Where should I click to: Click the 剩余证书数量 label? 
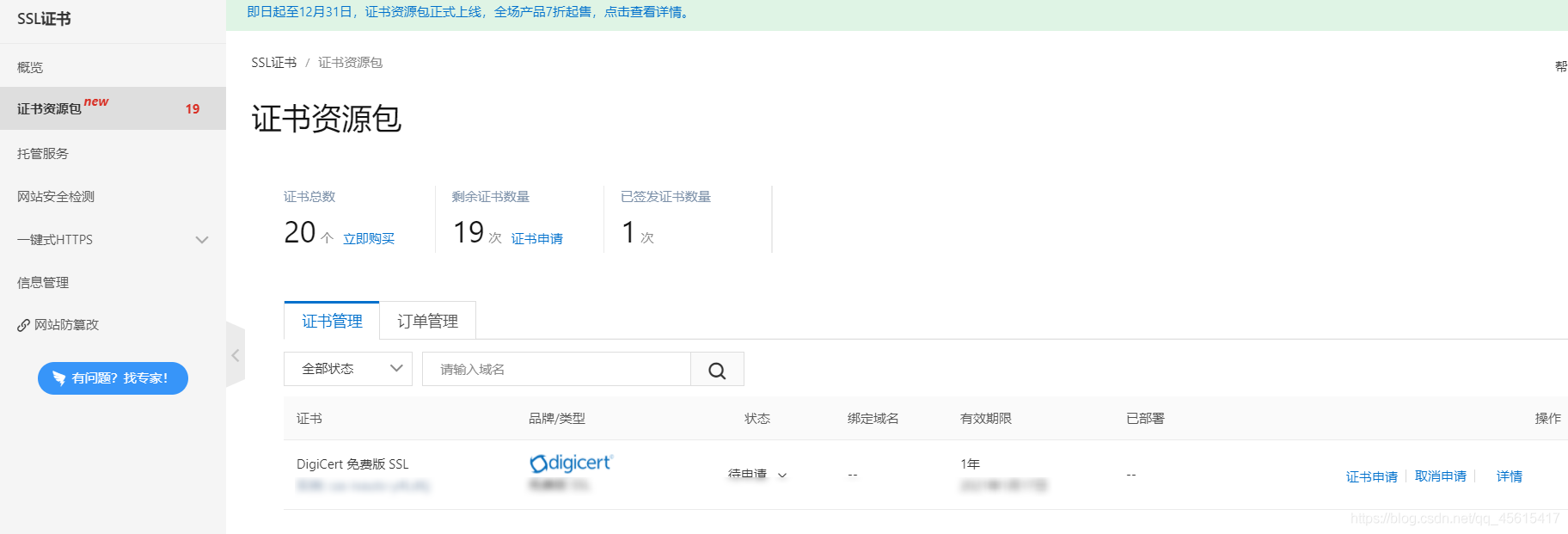pyautogui.click(x=490, y=197)
